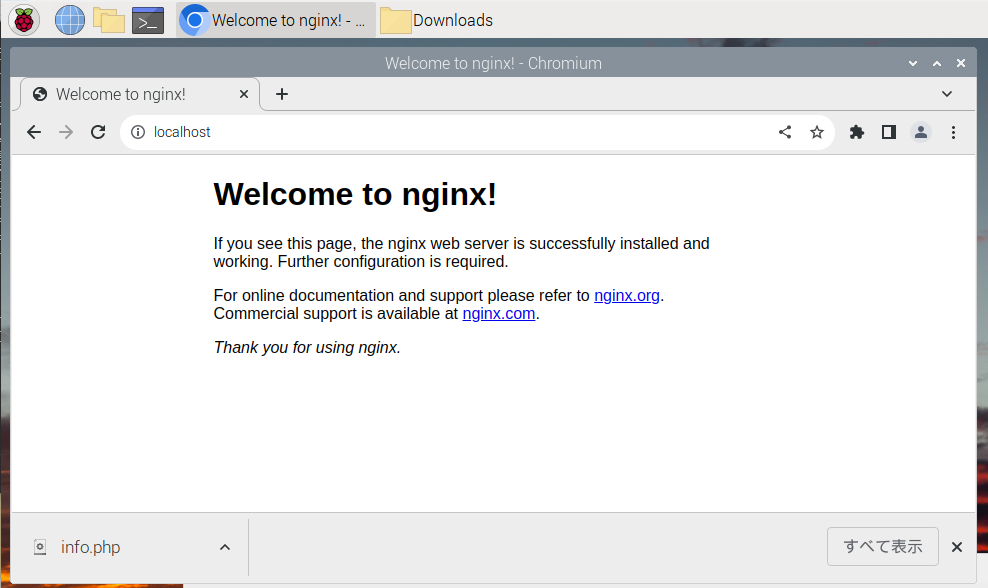
Task: Open the Raspberry Pi main menu
Action: coord(24,19)
